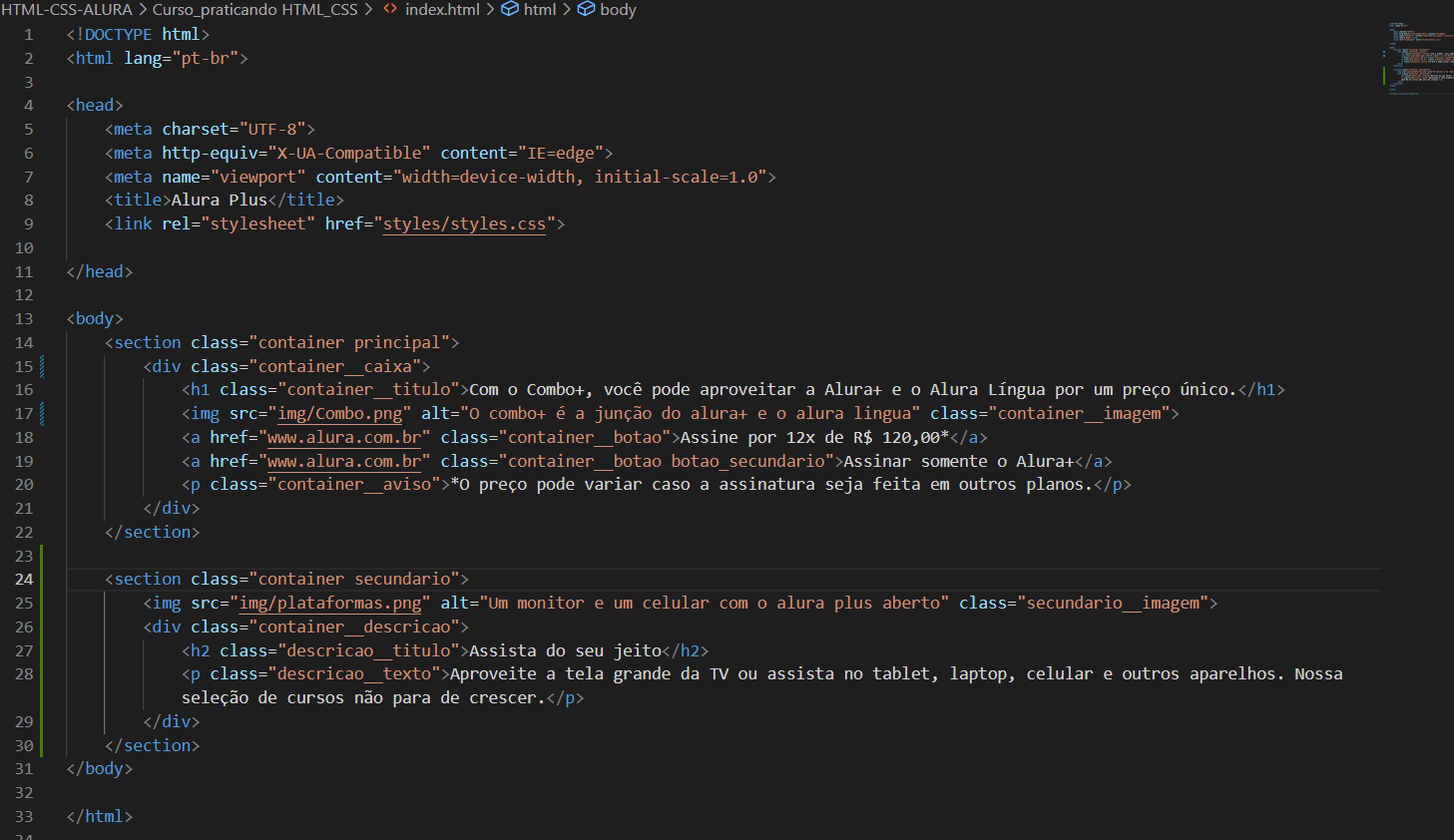Click the "botao_secundario" class name
This screenshot has height=840, width=1454.
[x=748, y=462]
